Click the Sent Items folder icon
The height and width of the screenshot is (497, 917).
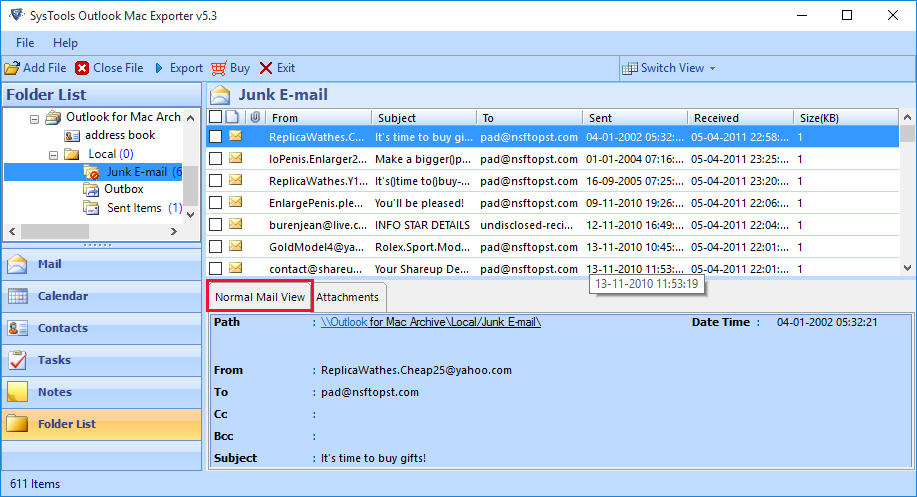(x=91, y=208)
